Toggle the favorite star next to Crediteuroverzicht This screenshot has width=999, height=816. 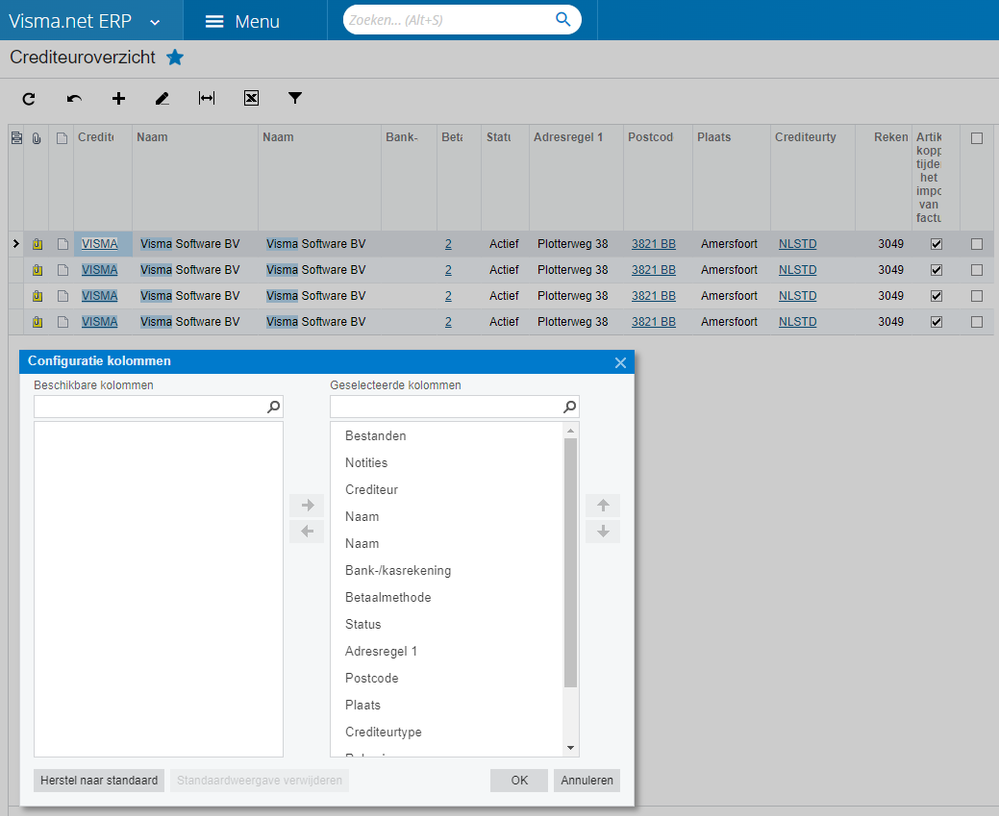point(175,57)
